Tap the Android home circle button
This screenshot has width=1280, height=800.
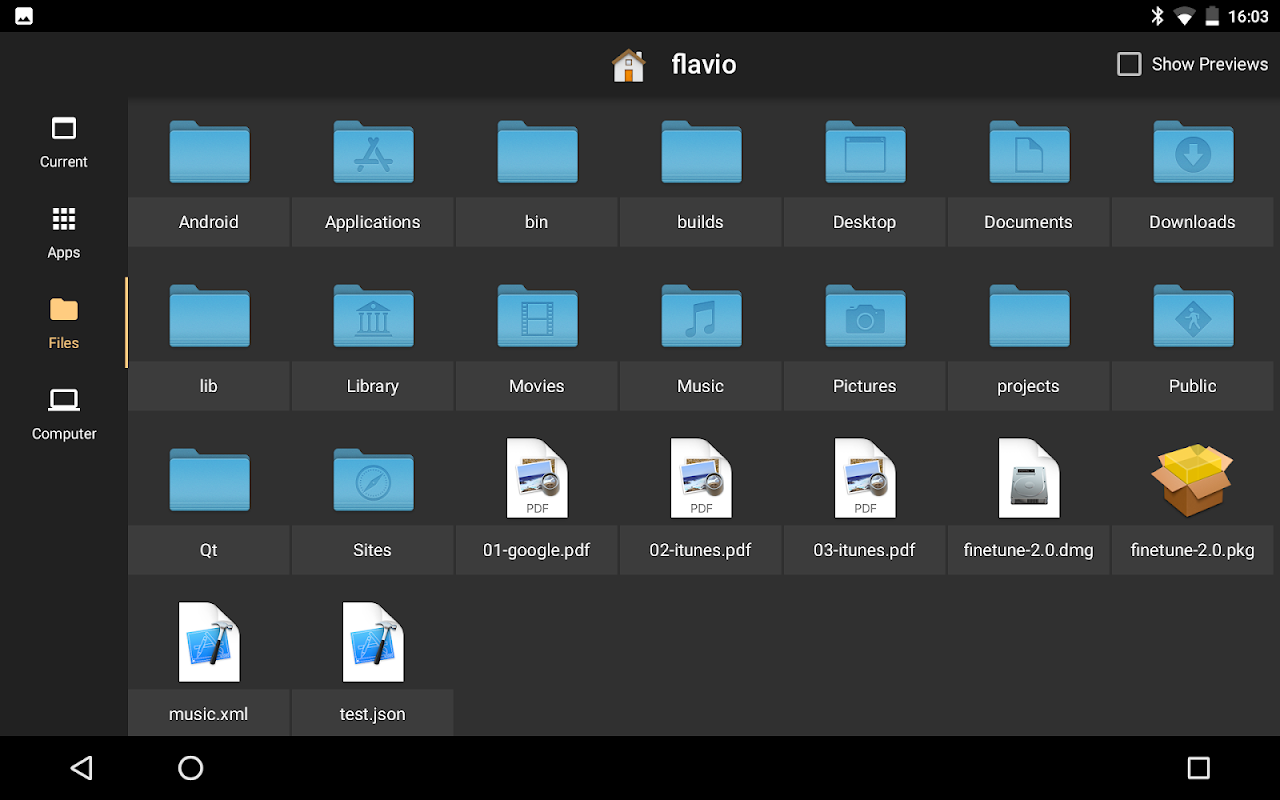point(190,768)
